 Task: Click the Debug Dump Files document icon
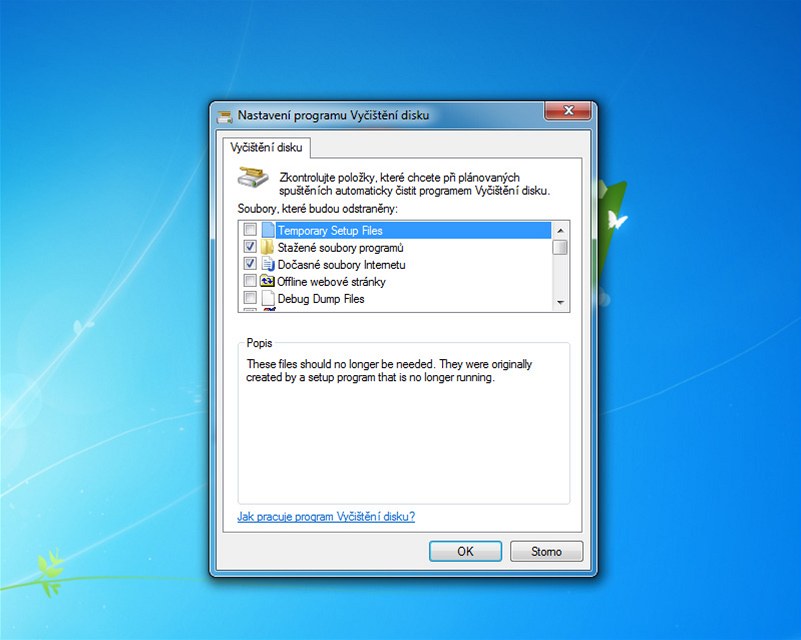267,299
